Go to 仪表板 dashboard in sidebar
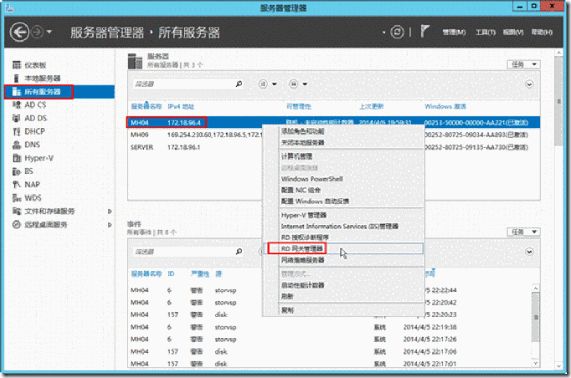The image size is (571, 378). [35, 65]
